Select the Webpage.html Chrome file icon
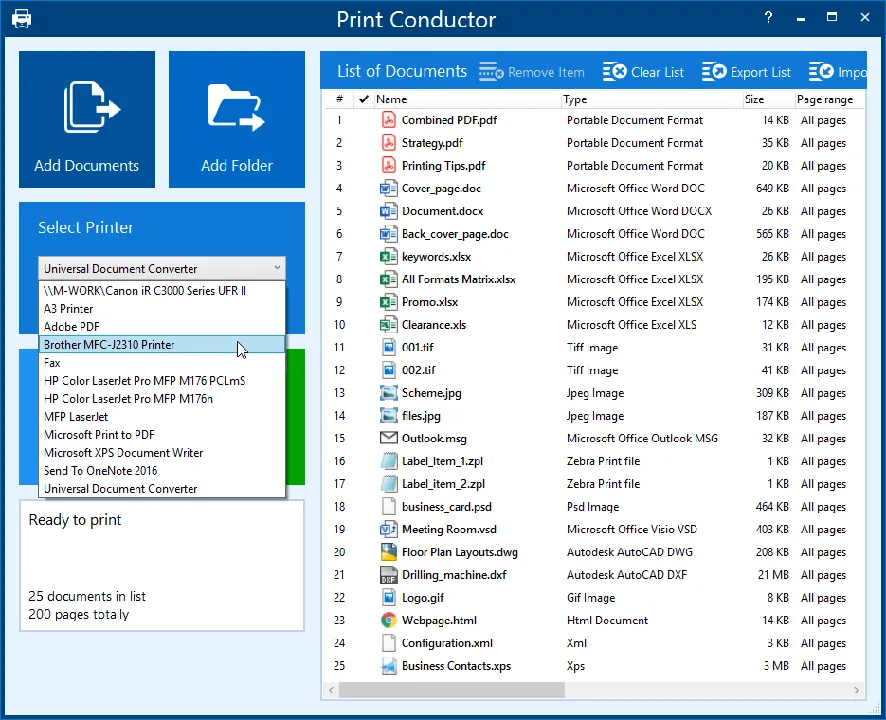Screen dimensions: 886x720 pos(388,620)
